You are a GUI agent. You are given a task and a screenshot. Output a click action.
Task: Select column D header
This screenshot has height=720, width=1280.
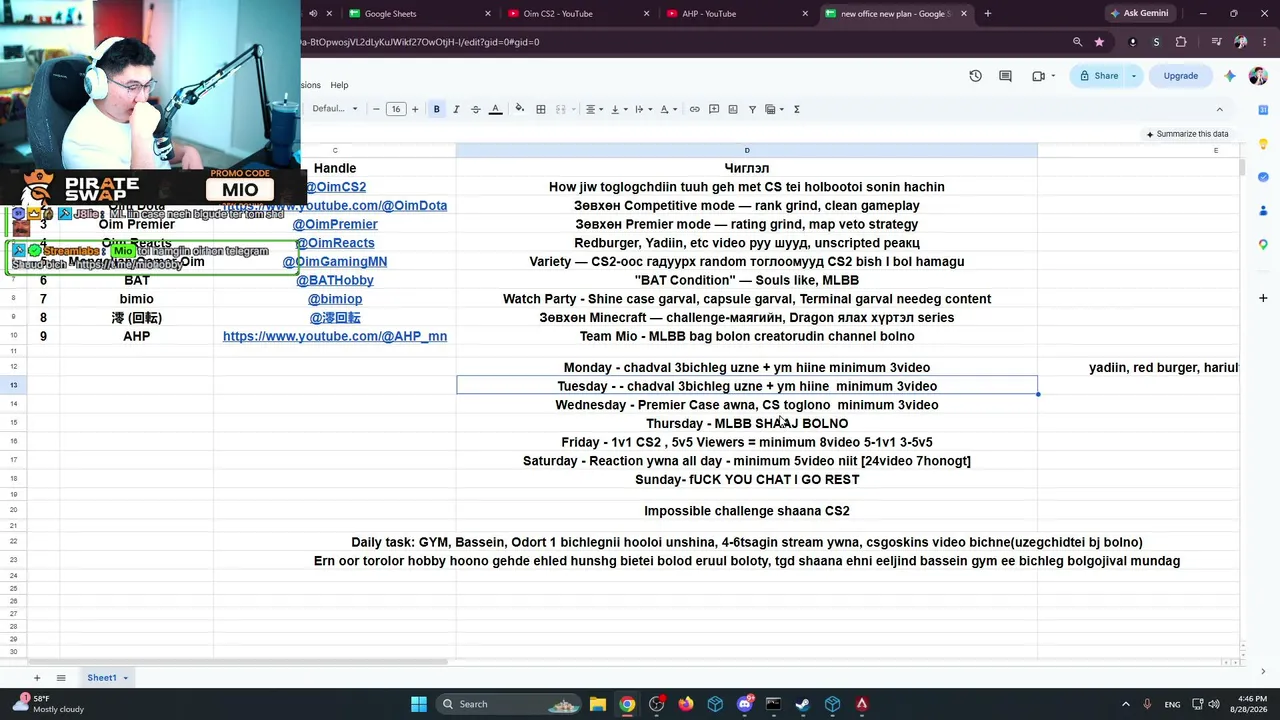pos(746,151)
